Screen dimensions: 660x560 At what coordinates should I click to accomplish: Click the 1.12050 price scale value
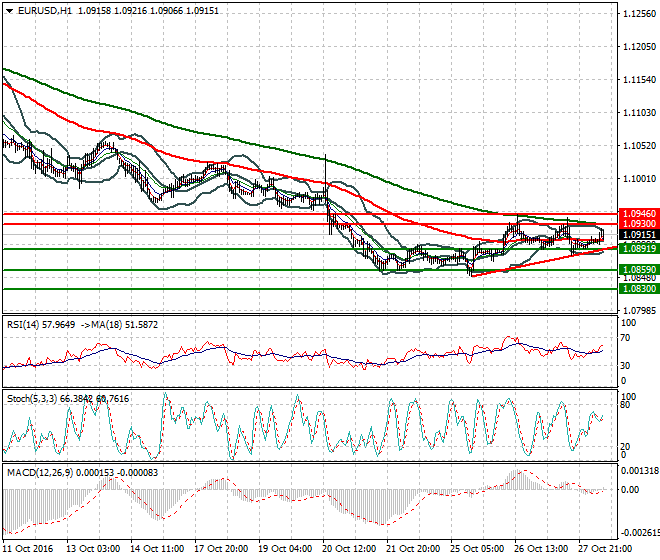[x=639, y=47]
